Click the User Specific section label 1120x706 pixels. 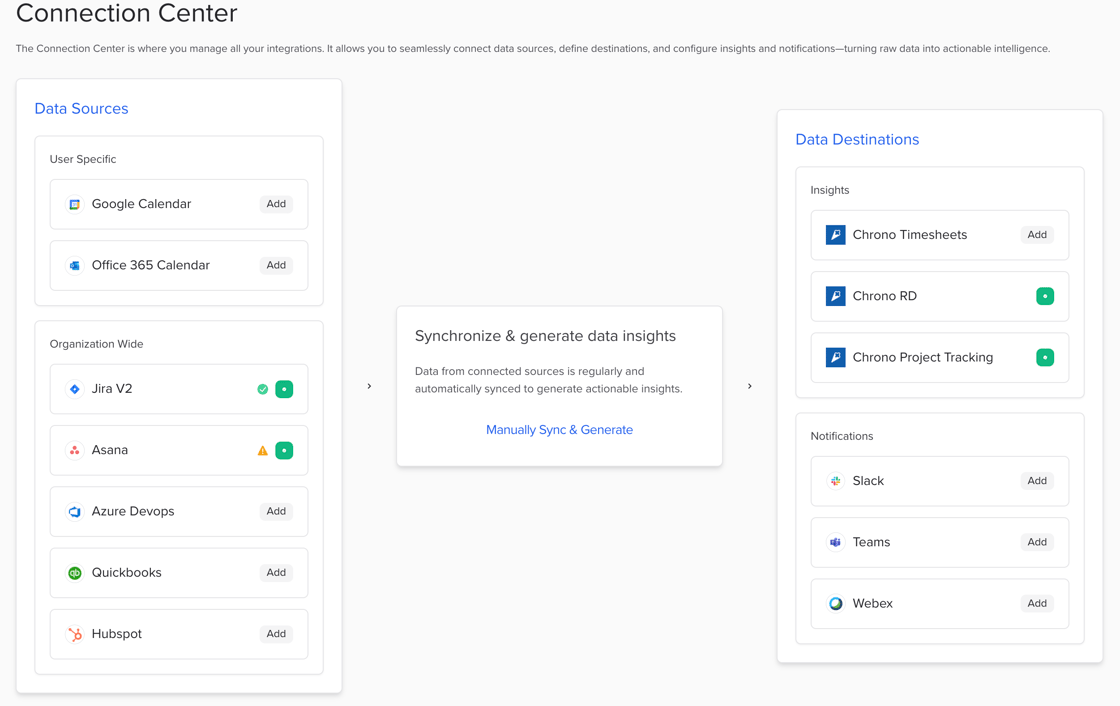[83, 159]
